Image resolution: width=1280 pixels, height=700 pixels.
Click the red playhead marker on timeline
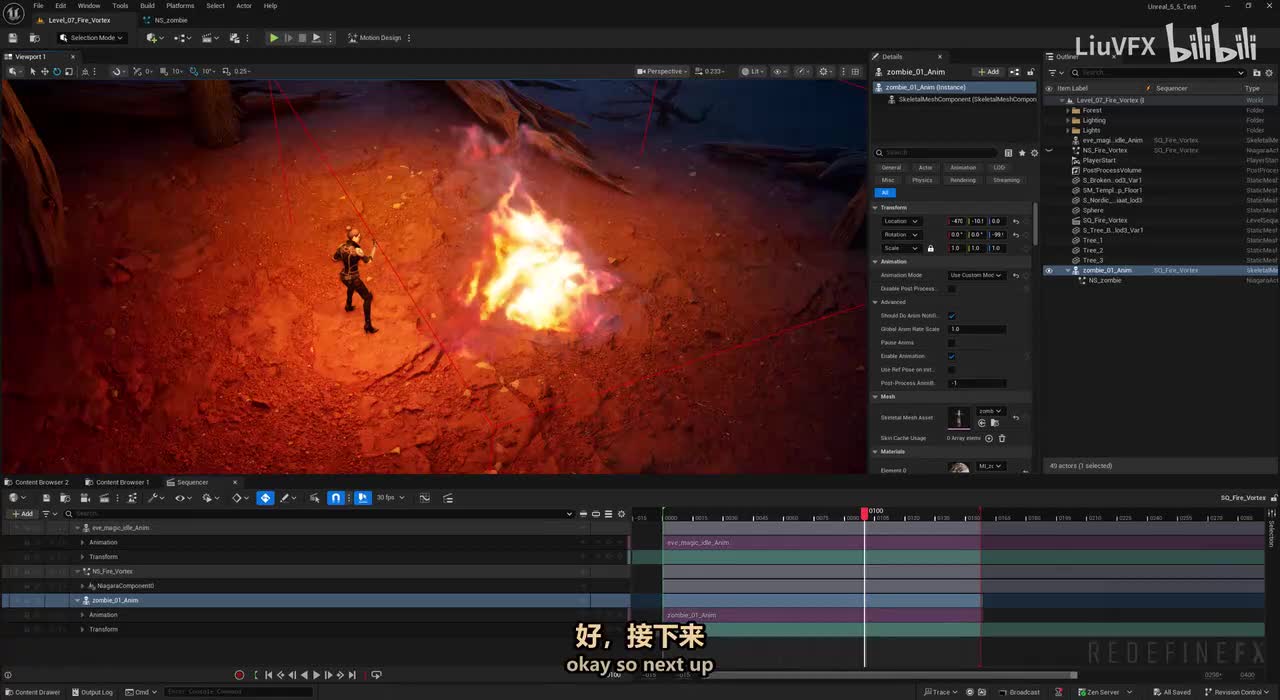(865, 512)
